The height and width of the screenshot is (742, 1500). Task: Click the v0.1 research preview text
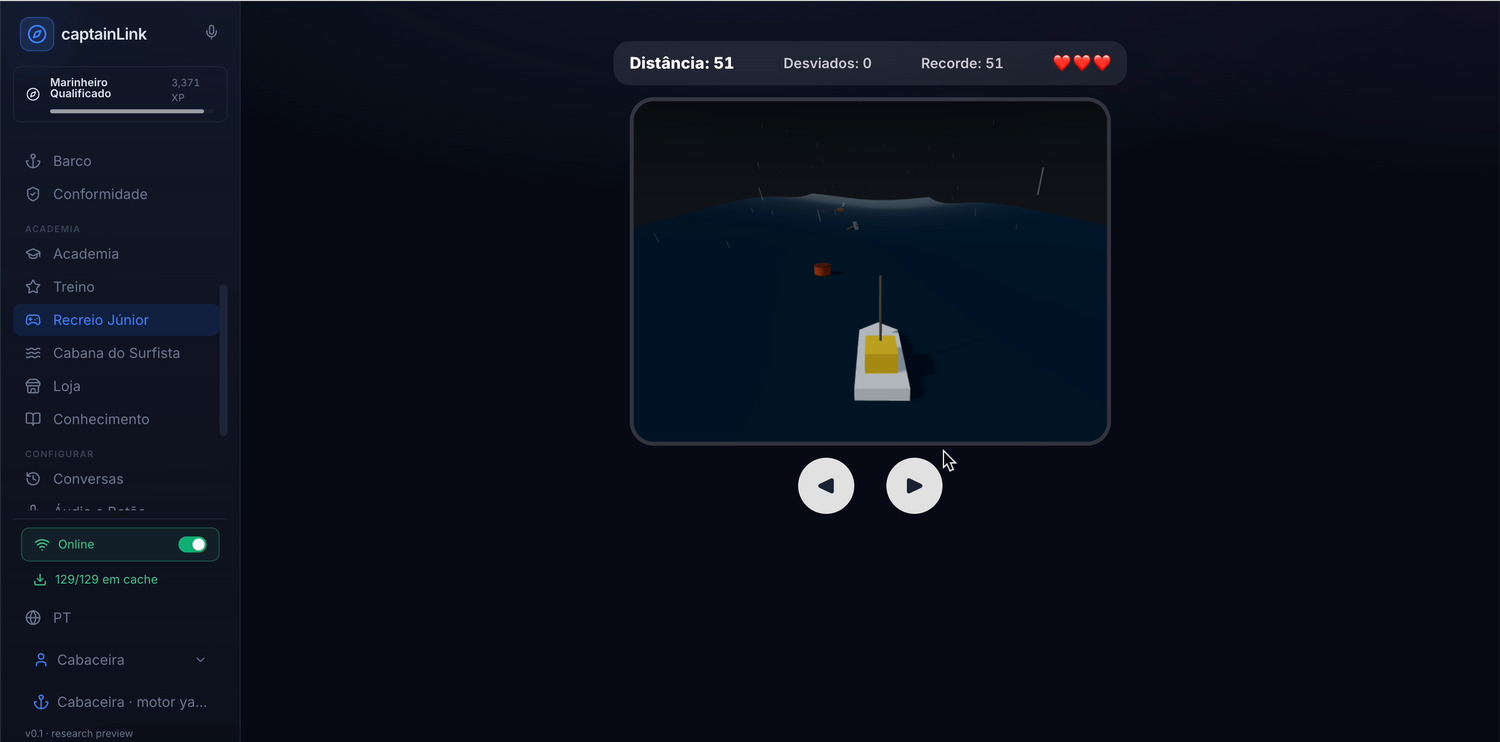[x=79, y=733]
